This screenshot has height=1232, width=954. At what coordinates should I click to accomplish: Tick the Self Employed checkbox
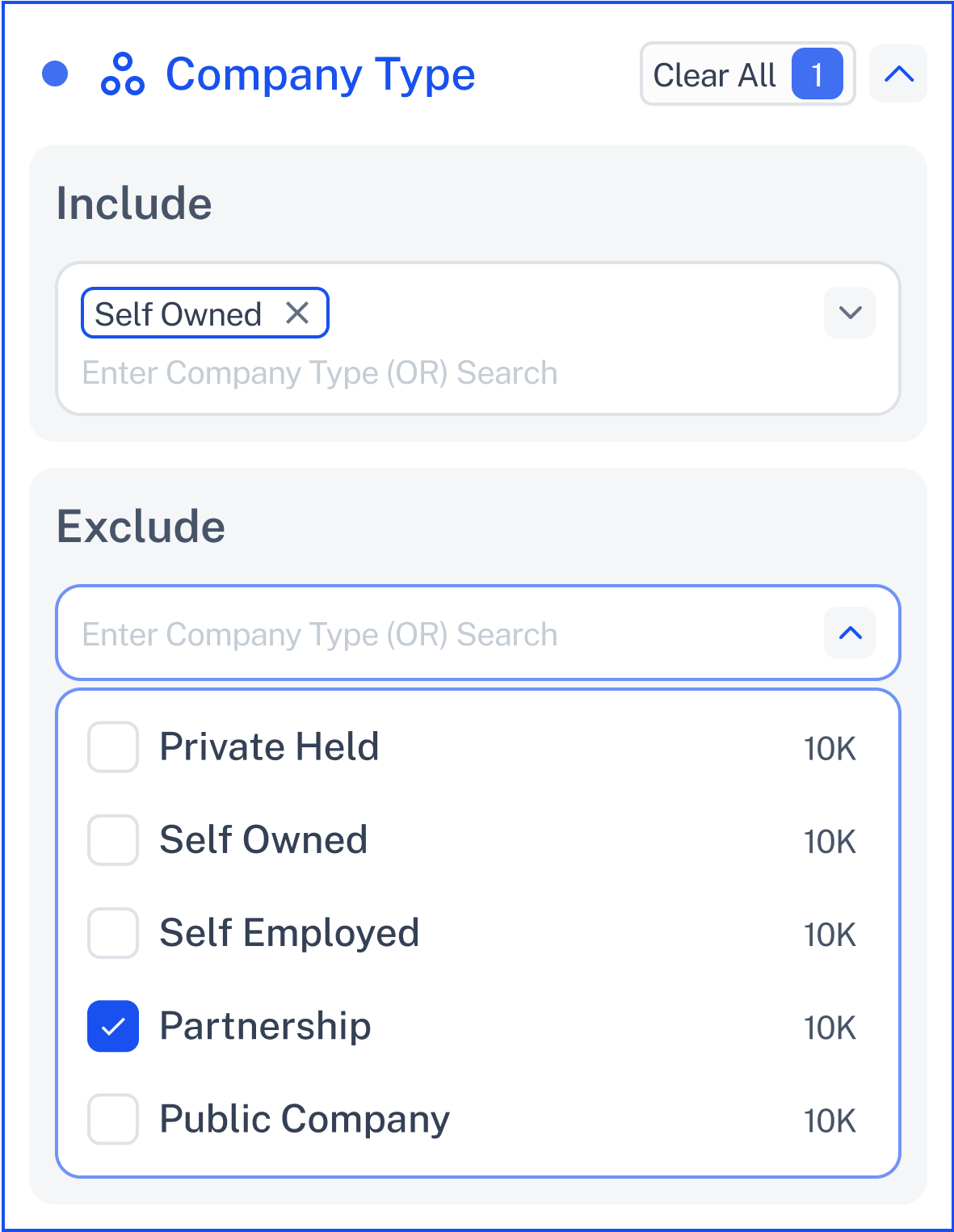(x=113, y=933)
